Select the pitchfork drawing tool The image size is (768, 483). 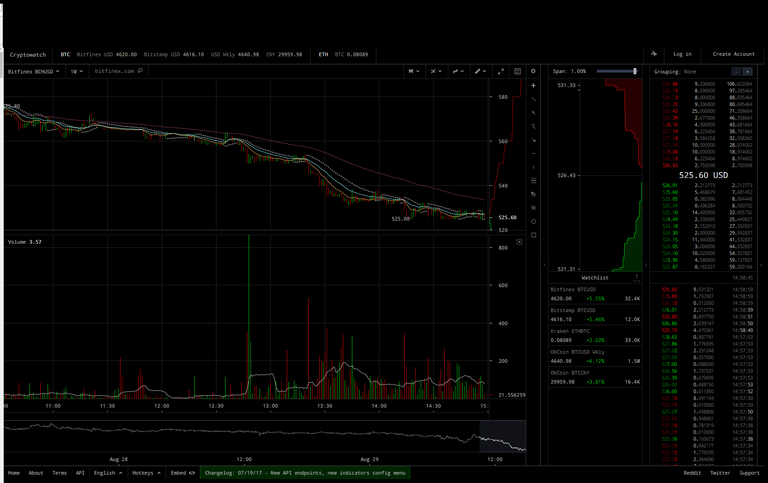pyautogui.click(x=533, y=194)
